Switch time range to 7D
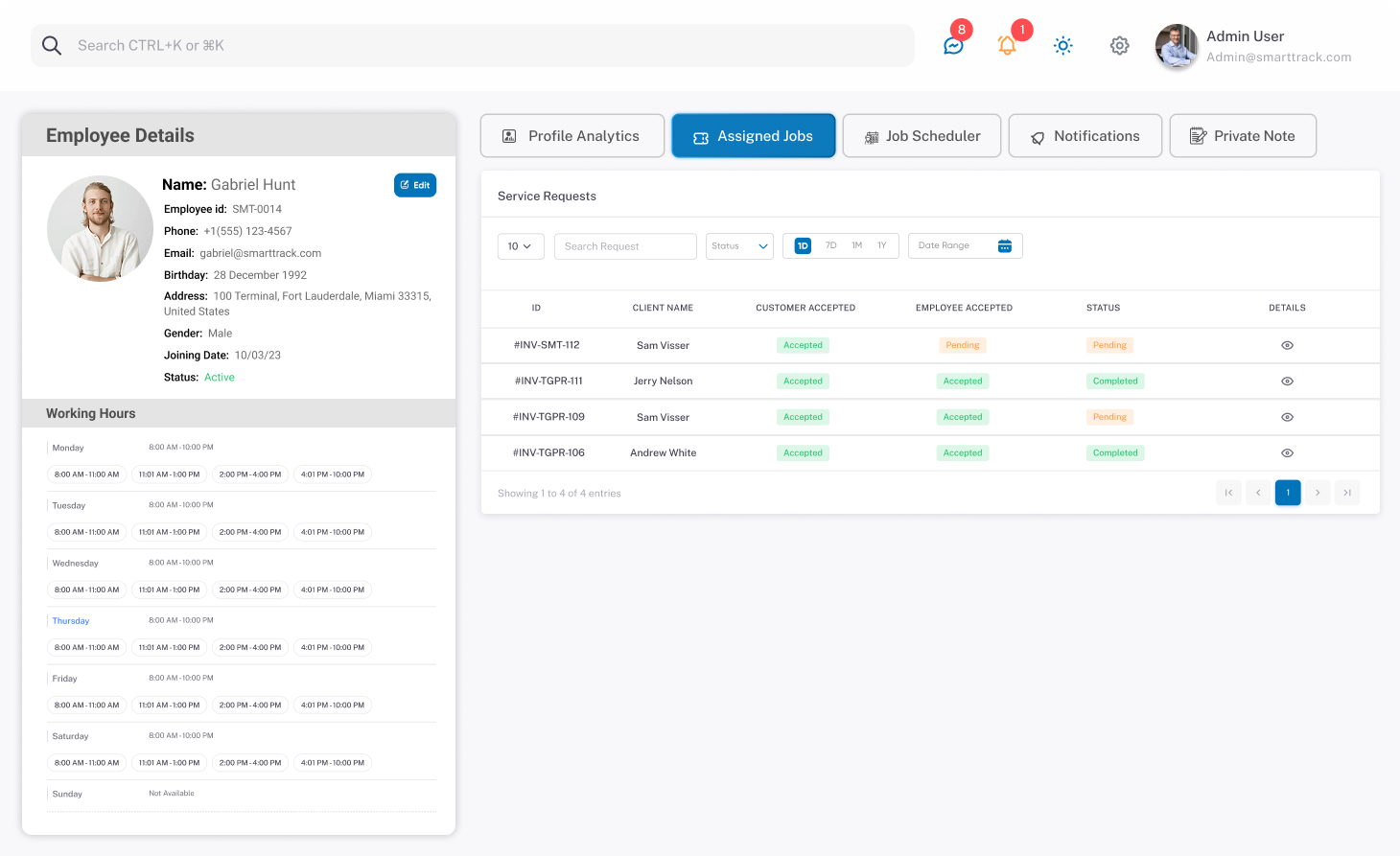Viewport: 1400px width, 856px height. (x=830, y=246)
